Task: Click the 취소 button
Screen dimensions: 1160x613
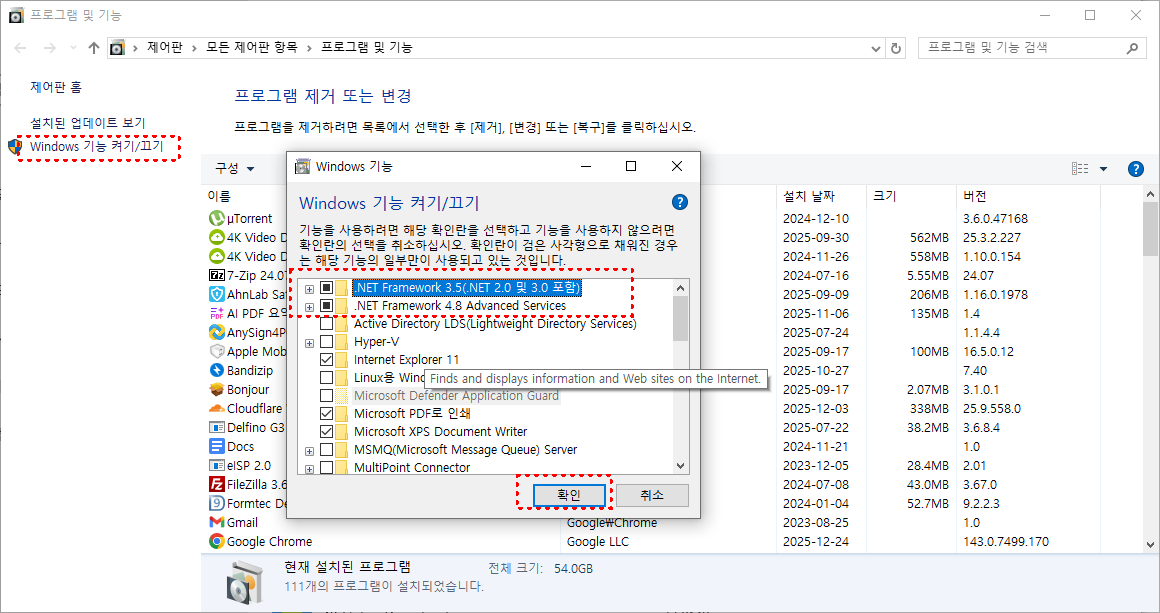Action: [652, 495]
